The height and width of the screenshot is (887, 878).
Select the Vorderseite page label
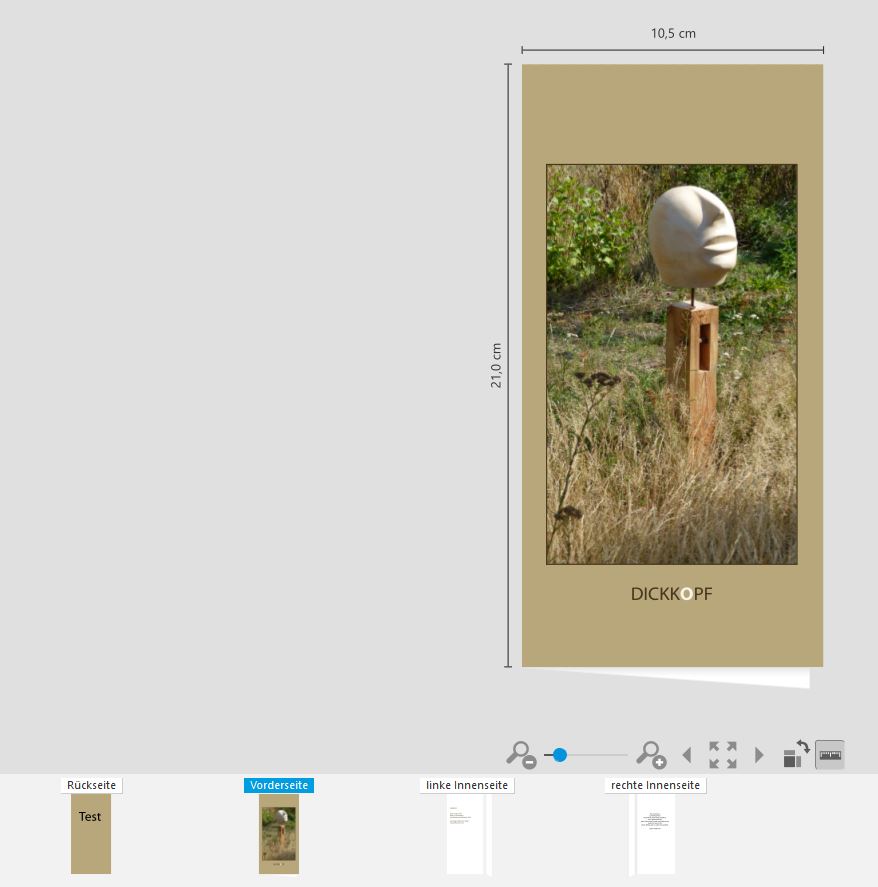pos(279,786)
